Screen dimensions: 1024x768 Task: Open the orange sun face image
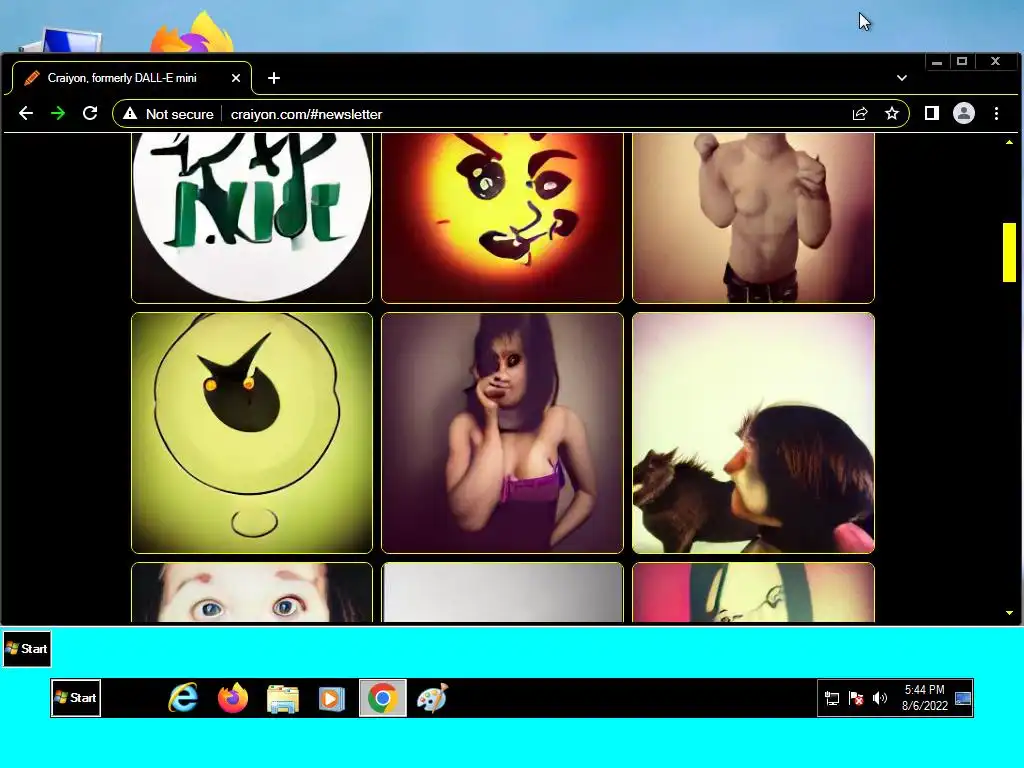pyautogui.click(x=502, y=218)
